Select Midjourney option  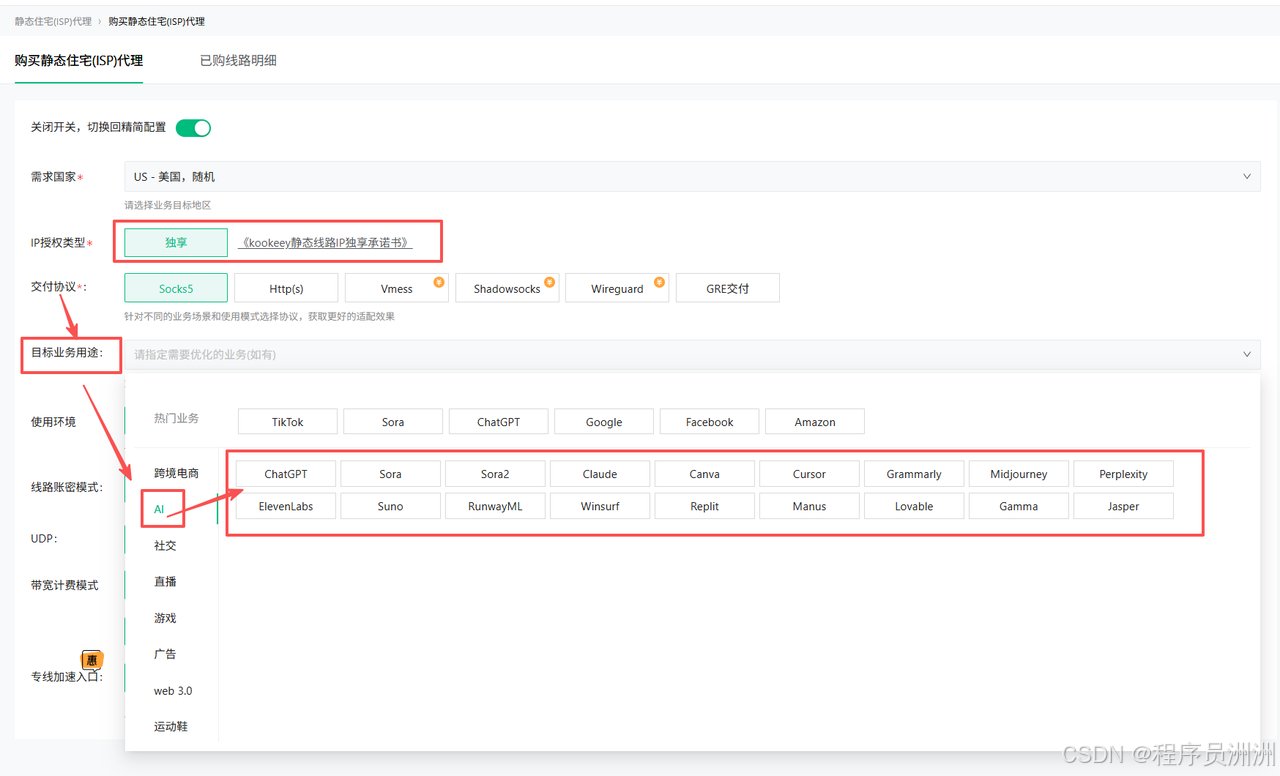(1019, 473)
